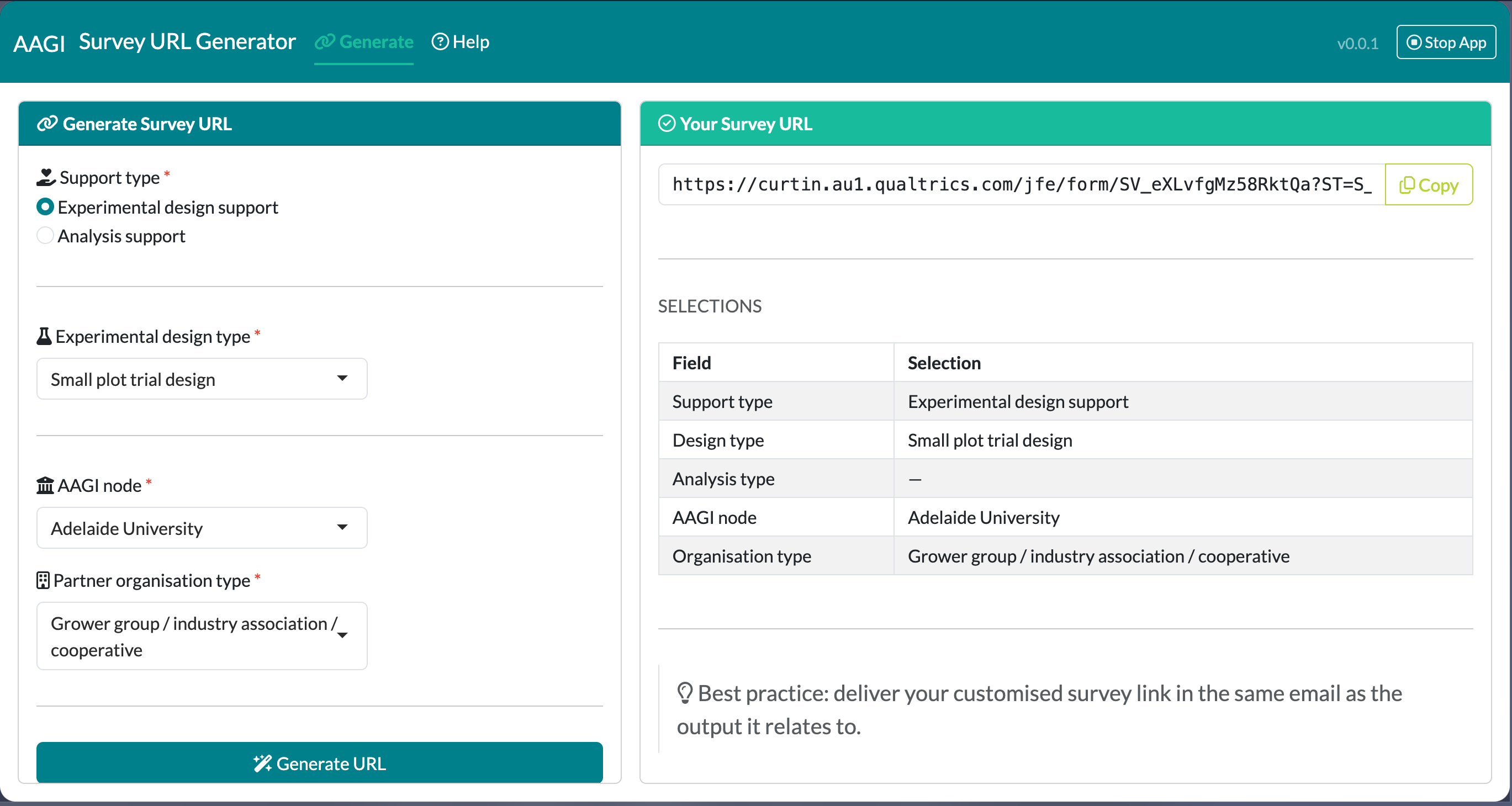The width and height of the screenshot is (1512, 806).
Task: Click the generated survey URL field
Action: tap(1022, 184)
